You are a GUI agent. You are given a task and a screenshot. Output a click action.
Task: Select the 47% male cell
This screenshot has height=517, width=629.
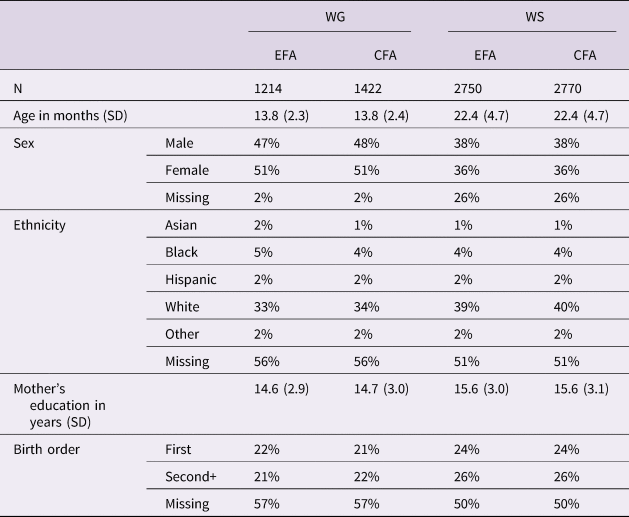(267, 144)
